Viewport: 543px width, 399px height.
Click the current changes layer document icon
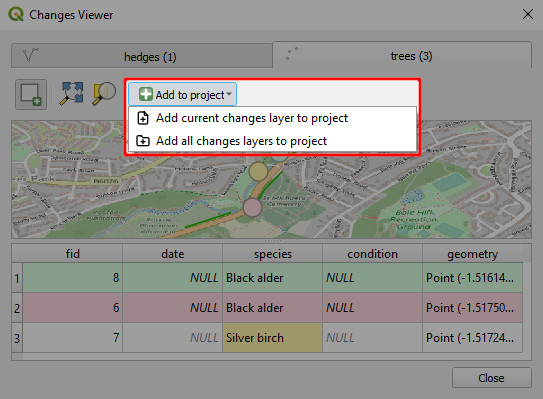[x=143, y=118]
